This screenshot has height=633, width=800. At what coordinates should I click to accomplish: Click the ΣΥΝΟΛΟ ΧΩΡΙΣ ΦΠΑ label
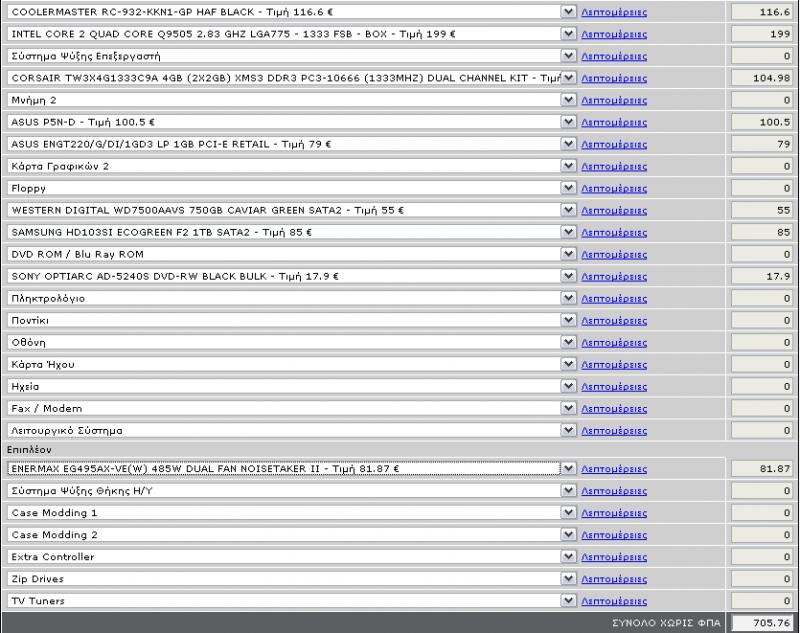(x=666, y=623)
